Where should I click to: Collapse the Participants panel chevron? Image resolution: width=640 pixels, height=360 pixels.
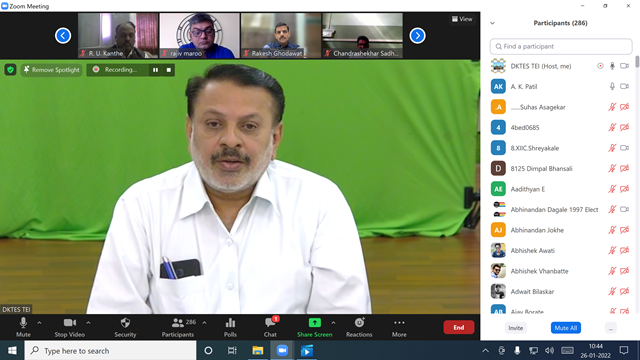(492, 23)
